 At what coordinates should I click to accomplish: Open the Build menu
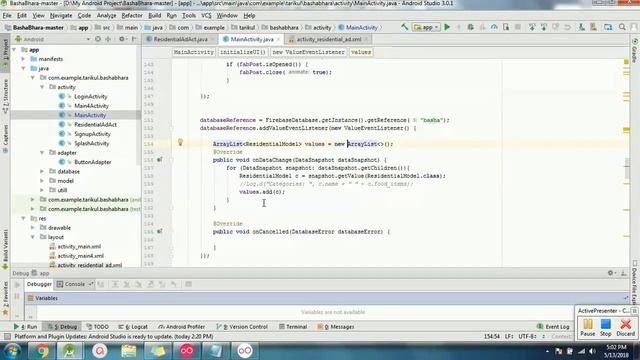pos(154,16)
